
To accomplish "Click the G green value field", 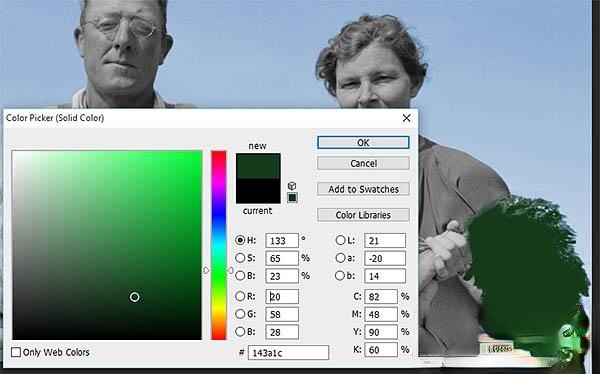I will click(x=282, y=314).
